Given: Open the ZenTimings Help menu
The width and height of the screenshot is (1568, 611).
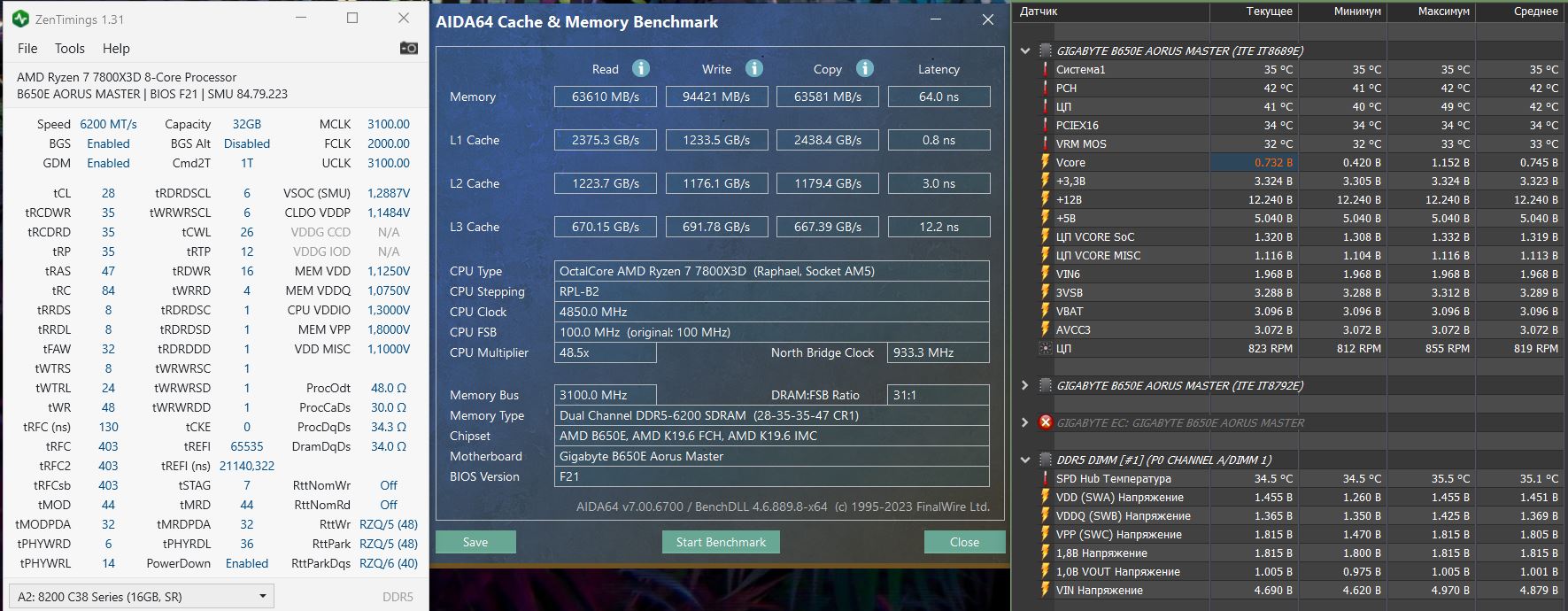Looking at the screenshot, I should [116, 48].
